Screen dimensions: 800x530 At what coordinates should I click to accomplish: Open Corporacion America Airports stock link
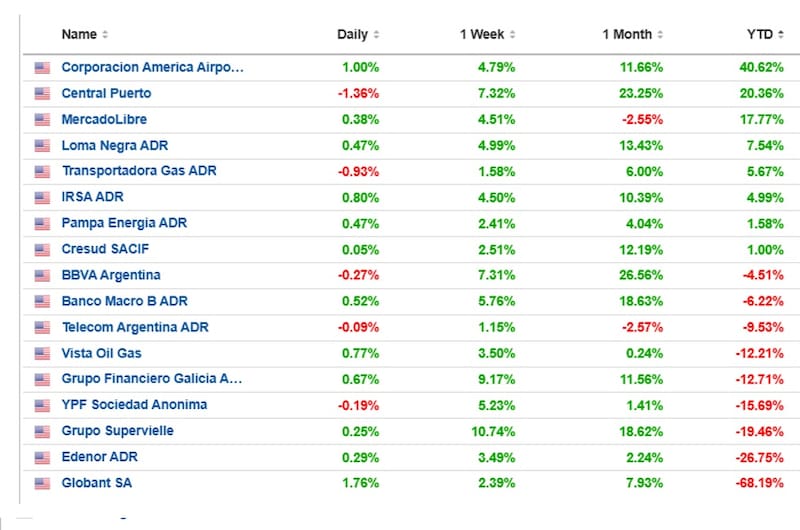click(152, 68)
